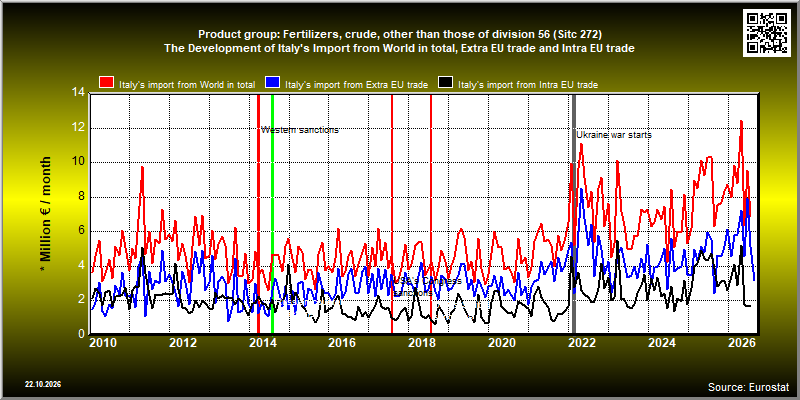Click the gray Ukraine war vertical line
Screen dimensions: 800x400
click(574, 213)
